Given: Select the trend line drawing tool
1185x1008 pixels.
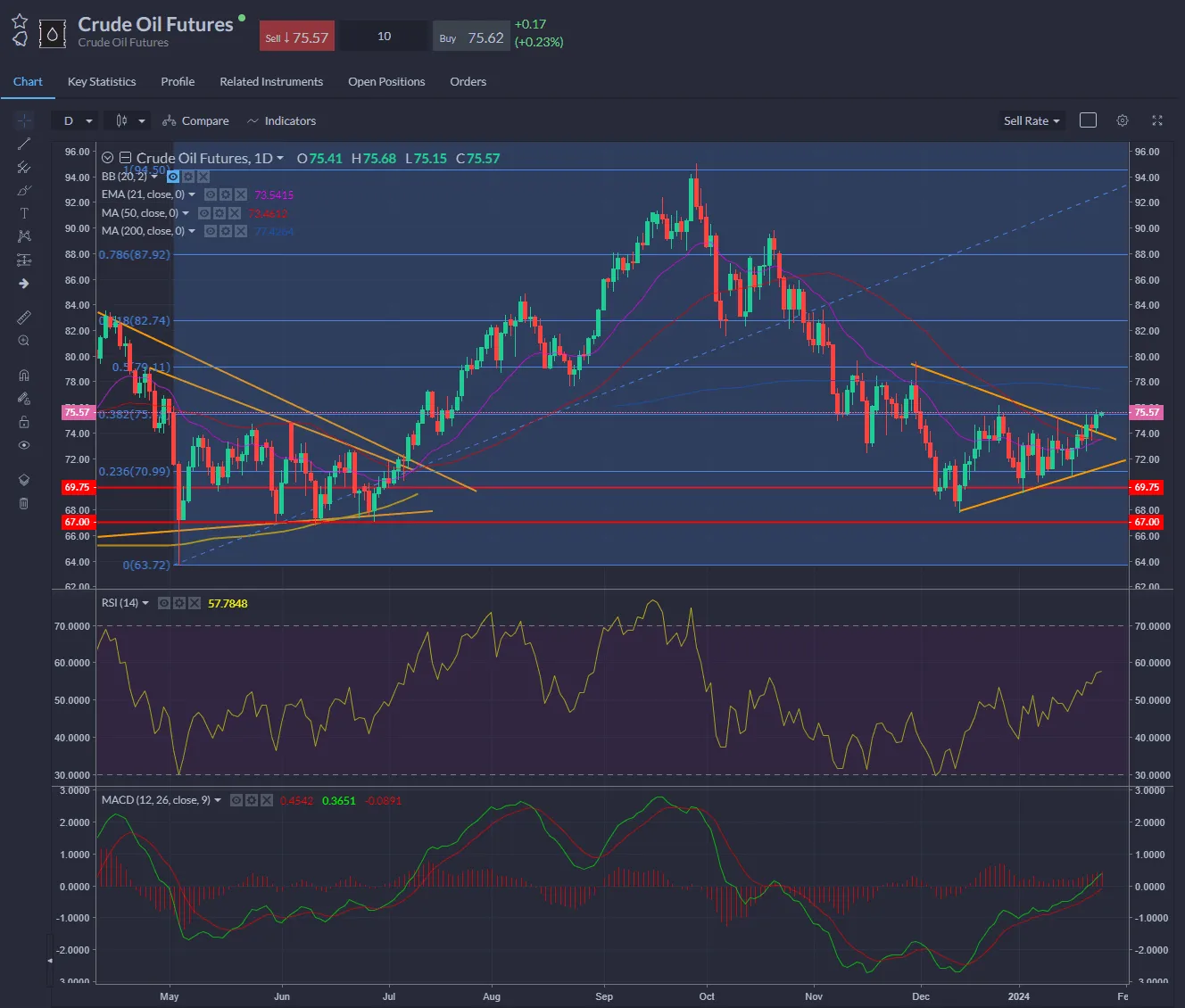Looking at the screenshot, I should (x=24, y=144).
